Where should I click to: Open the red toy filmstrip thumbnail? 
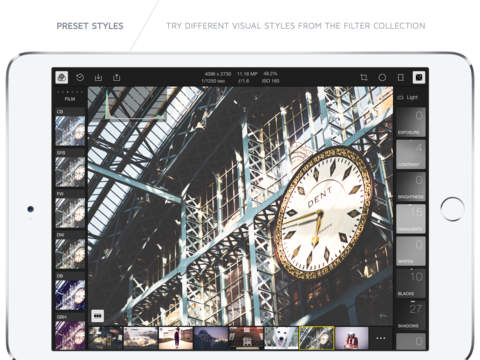[x=352, y=338]
